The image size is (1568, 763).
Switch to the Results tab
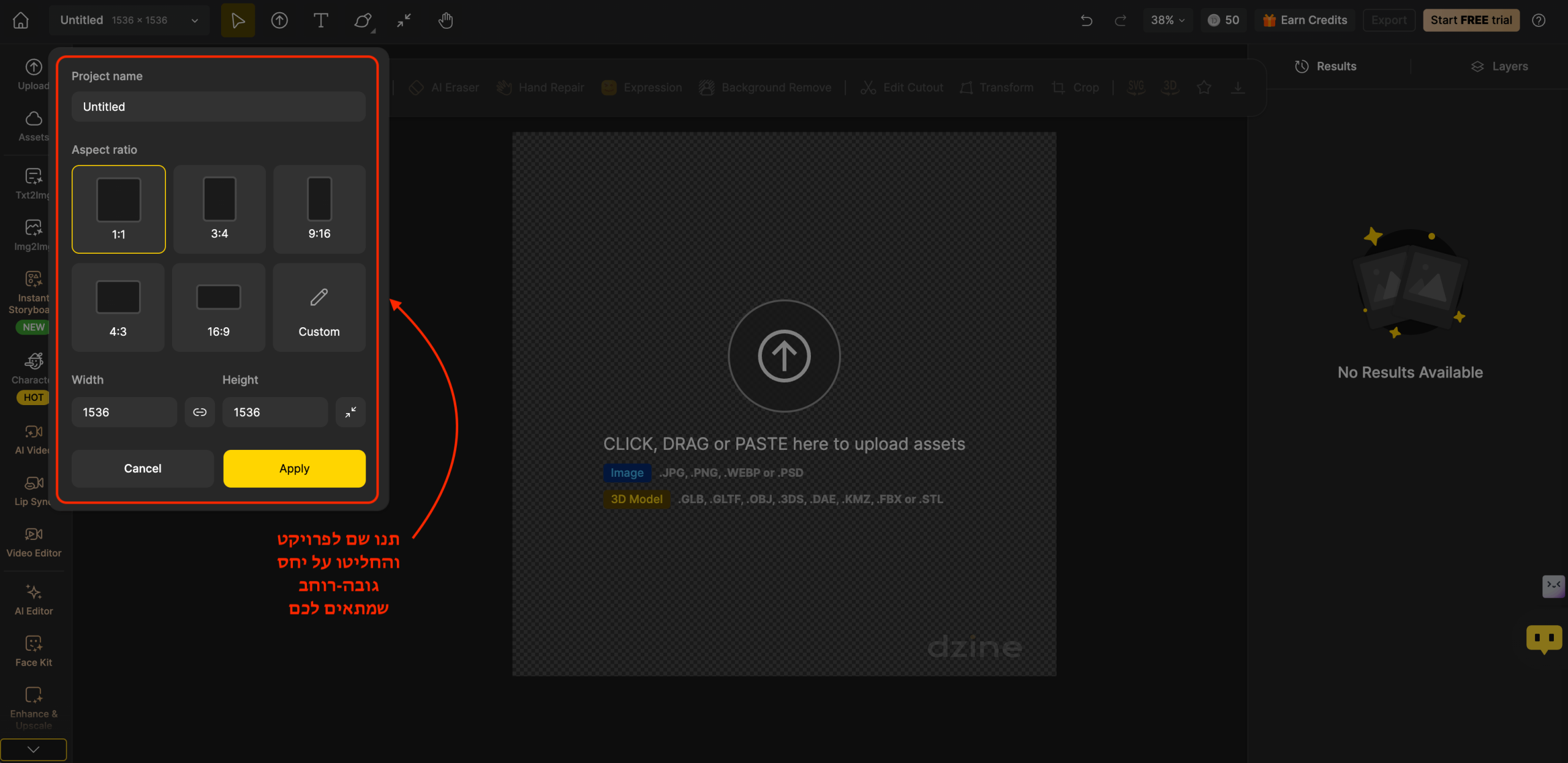pos(1325,66)
